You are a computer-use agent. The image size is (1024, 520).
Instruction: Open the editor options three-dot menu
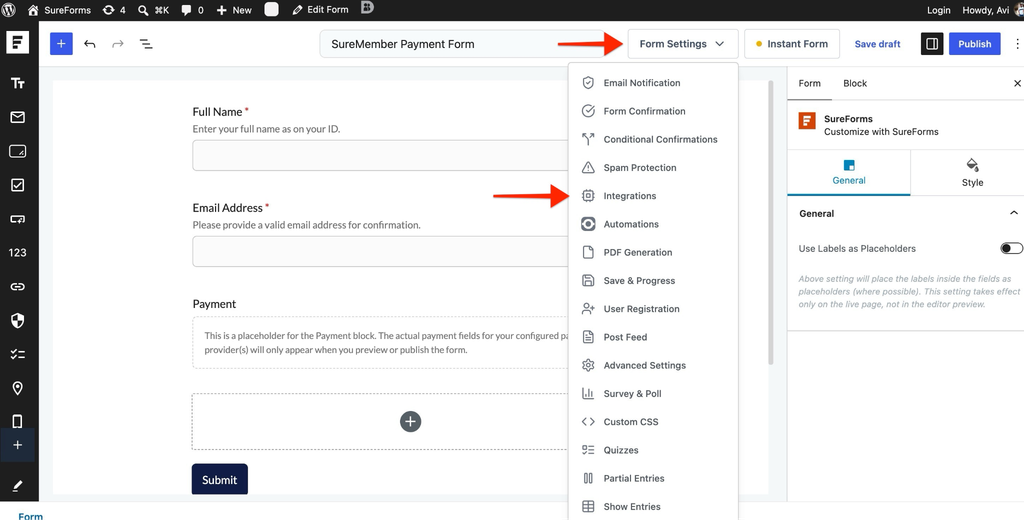[1017, 44]
